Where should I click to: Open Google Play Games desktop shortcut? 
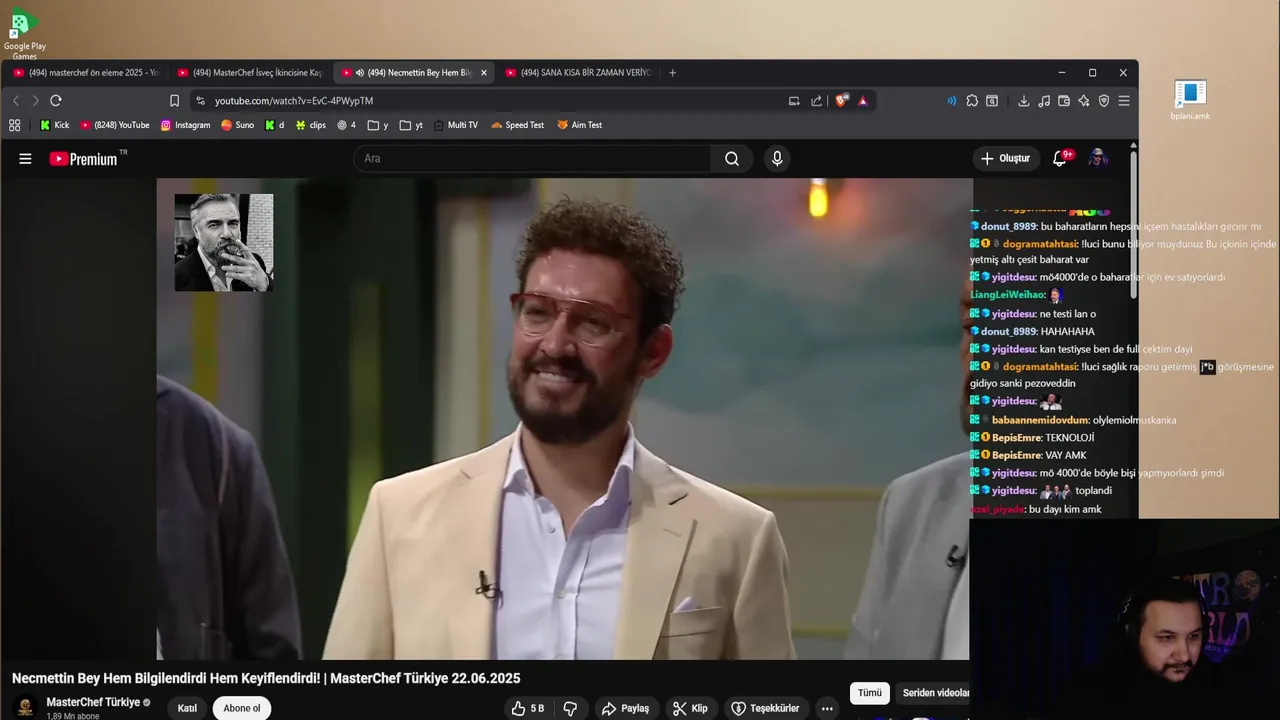pyautogui.click(x=24, y=32)
